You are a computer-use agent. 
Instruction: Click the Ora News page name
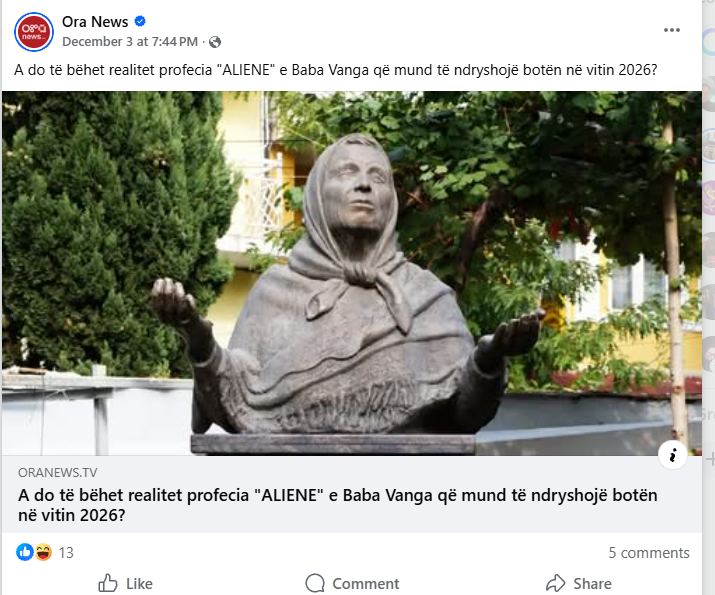click(95, 21)
